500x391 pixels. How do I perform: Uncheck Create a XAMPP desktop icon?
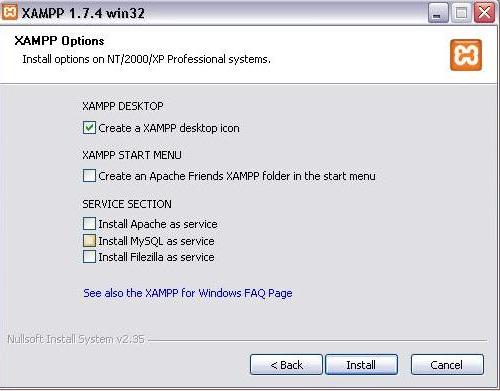point(89,128)
